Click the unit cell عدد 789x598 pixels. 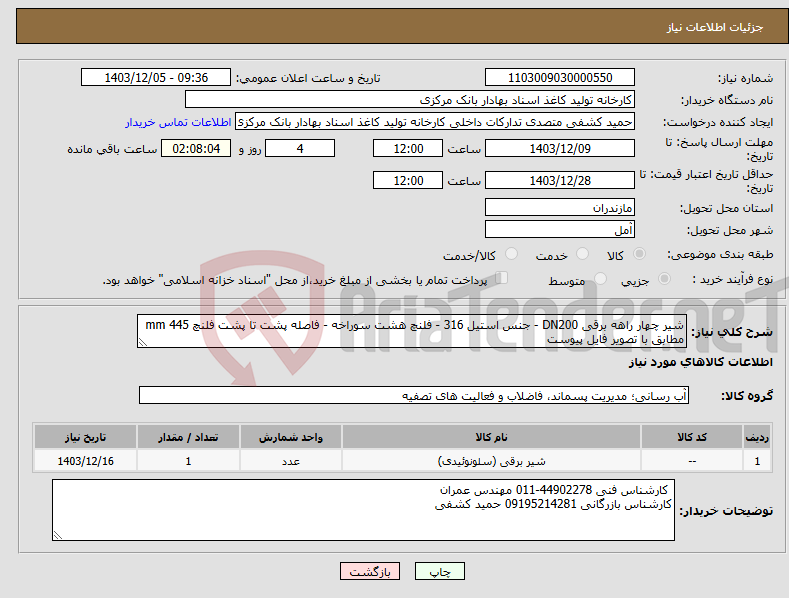pos(291,461)
